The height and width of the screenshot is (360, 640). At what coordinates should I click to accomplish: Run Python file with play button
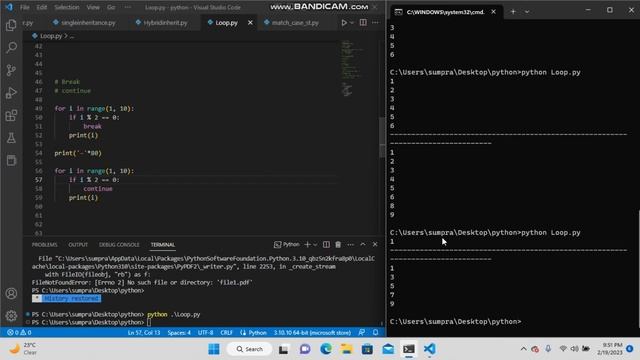click(x=344, y=22)
